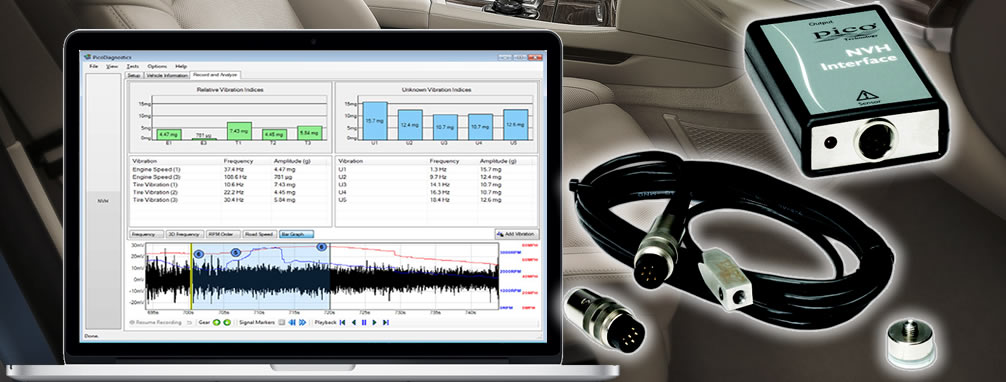Play the recording forward

(x=375, y=322)
